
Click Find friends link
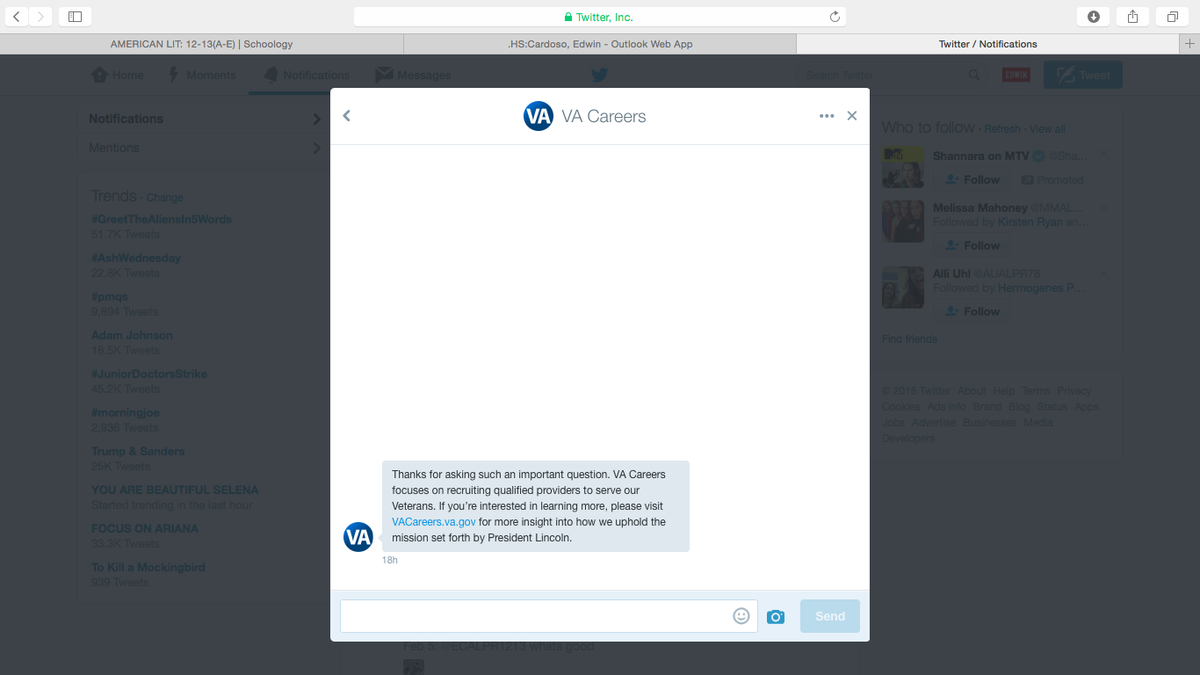910,339
